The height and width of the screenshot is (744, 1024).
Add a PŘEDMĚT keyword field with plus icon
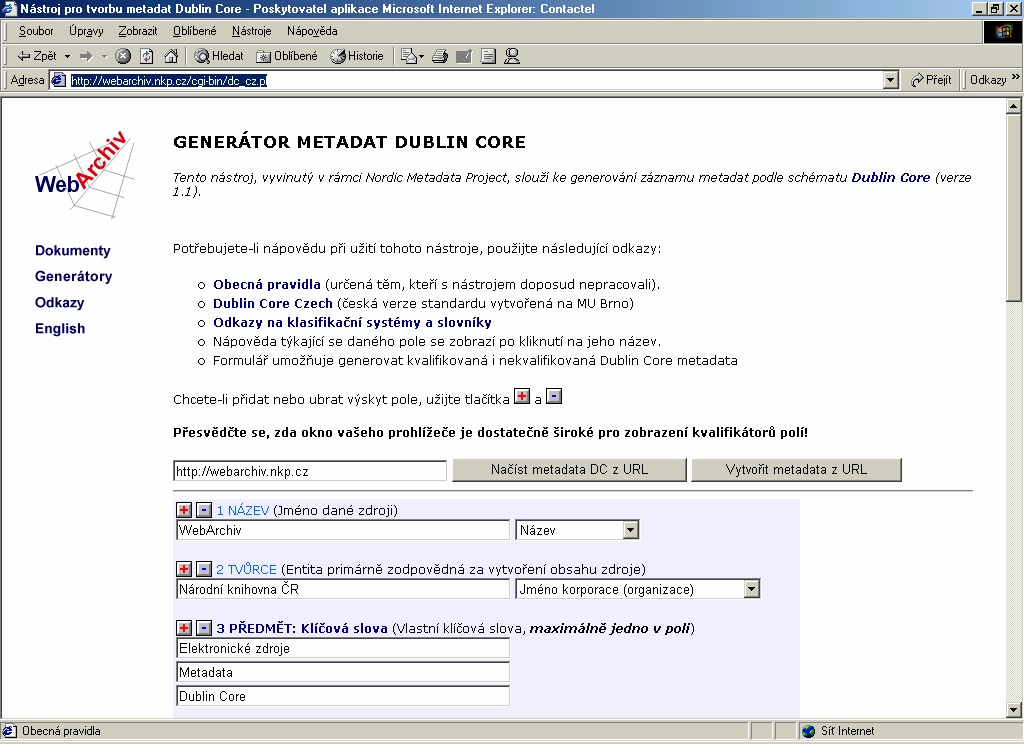click(184, 628)
